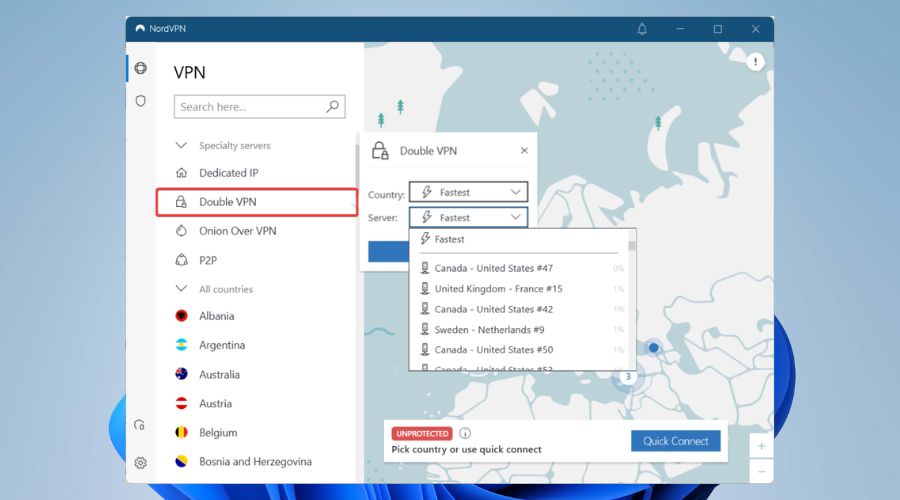Select Dedicated IP specialty server
The image size is (900, 500).
point(228,173)
